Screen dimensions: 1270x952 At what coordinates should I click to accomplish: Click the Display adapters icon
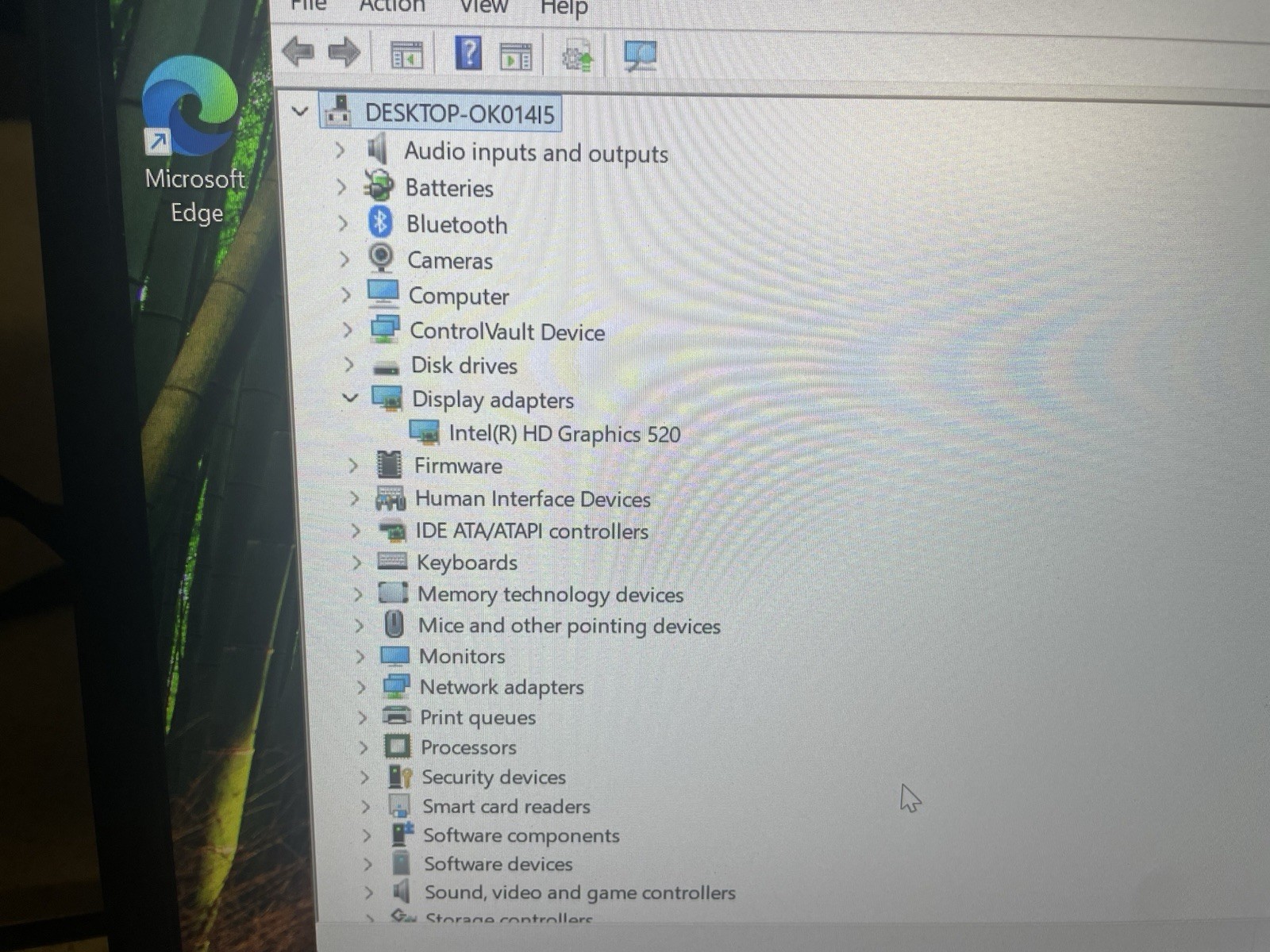tap(387, 398)
